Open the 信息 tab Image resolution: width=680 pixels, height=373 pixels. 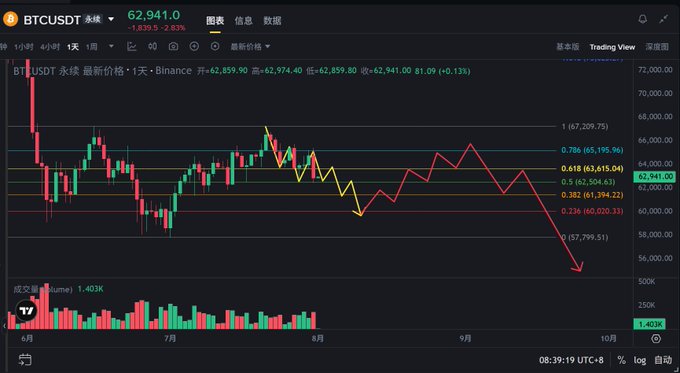(x=244, y=20)
